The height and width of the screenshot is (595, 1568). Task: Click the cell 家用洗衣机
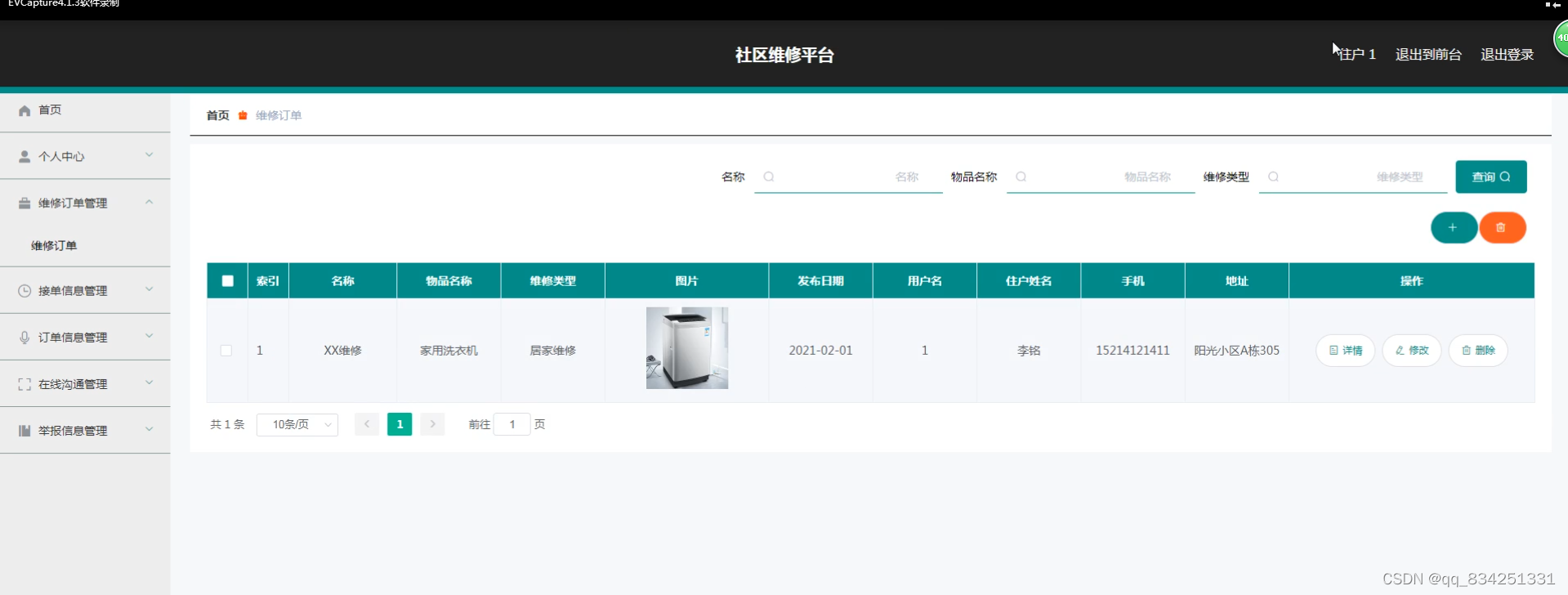[449, 351]
